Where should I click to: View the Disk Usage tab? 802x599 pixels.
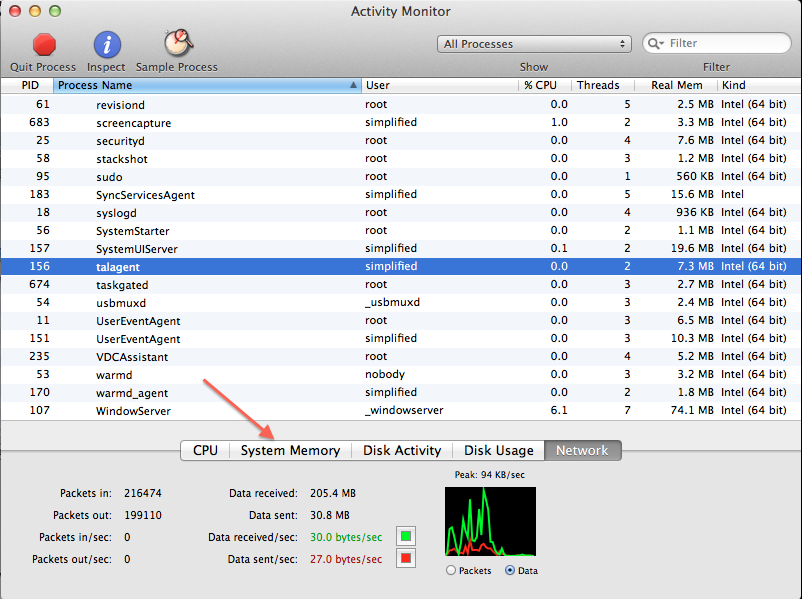498,450
